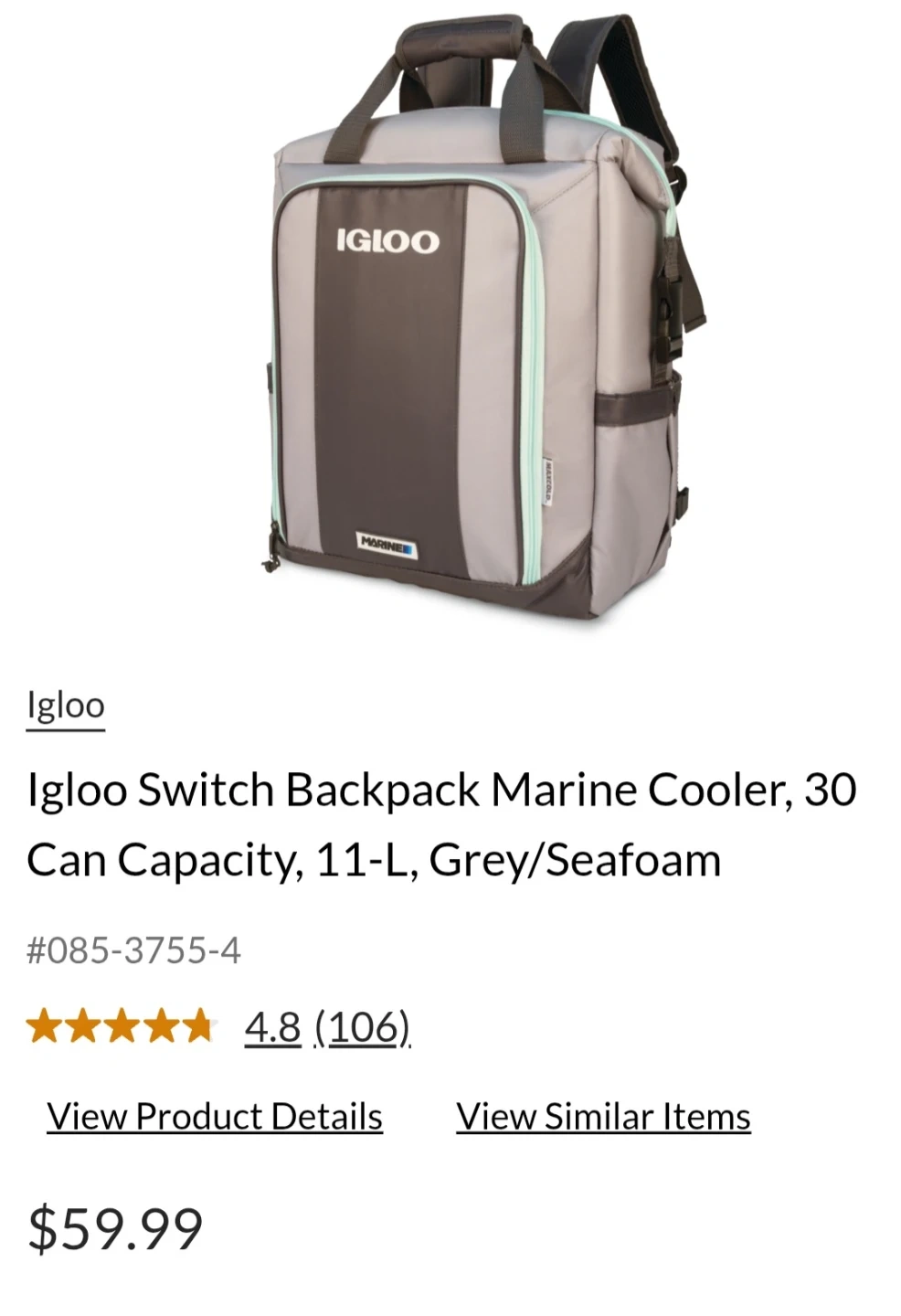Screen dimensions: 901x1316
Task: Click the first orange rating star
Action: click(x=44, y=1026)
